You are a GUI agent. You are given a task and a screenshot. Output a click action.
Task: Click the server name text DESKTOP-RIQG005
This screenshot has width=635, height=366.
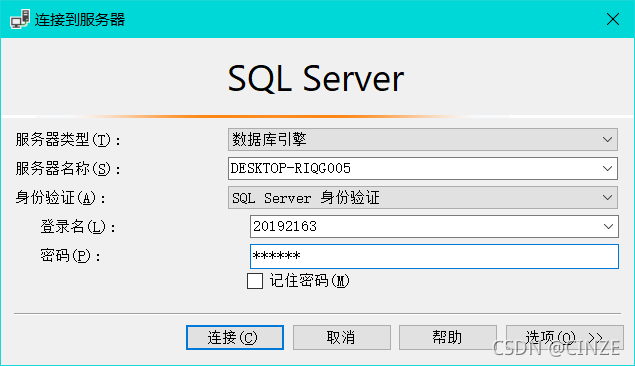coord(290,168)
